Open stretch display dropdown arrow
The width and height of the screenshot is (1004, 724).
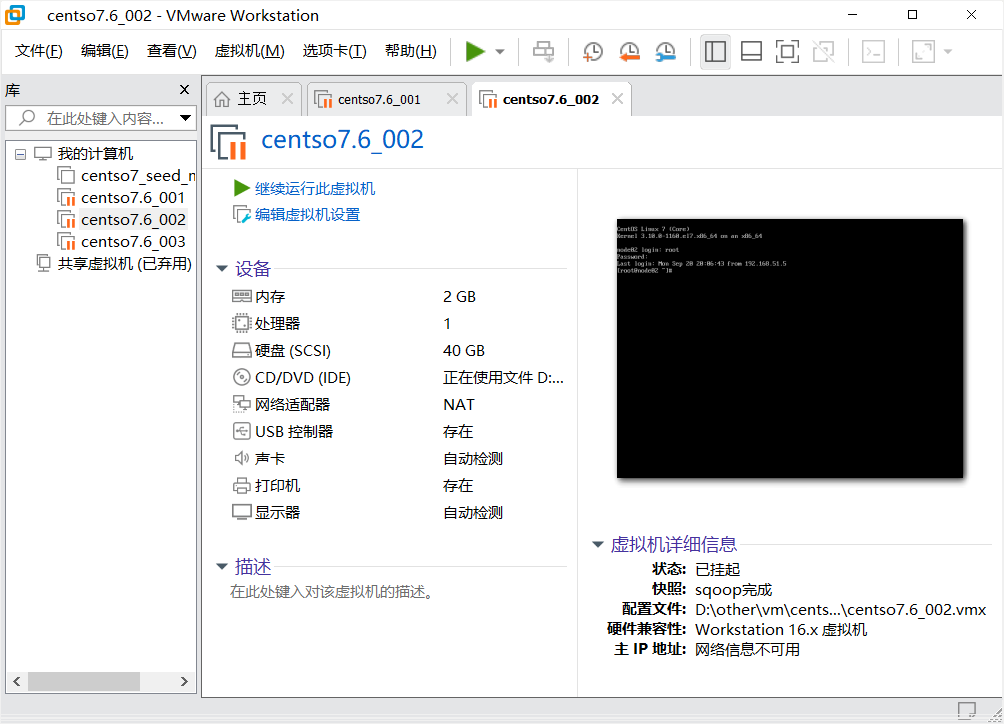tap(948, 51)
